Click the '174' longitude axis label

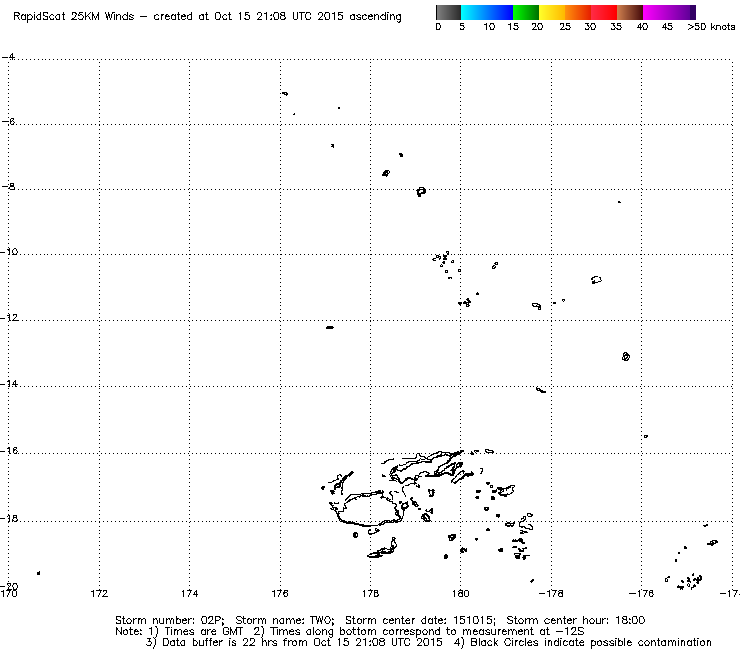coord(189,593)
